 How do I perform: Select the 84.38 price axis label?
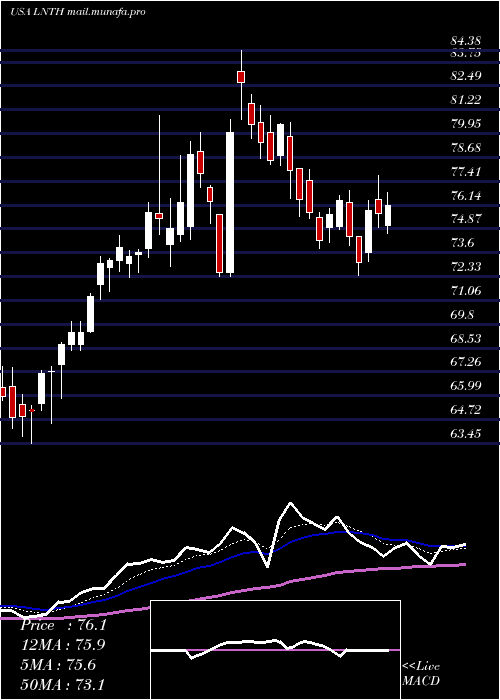466,42
